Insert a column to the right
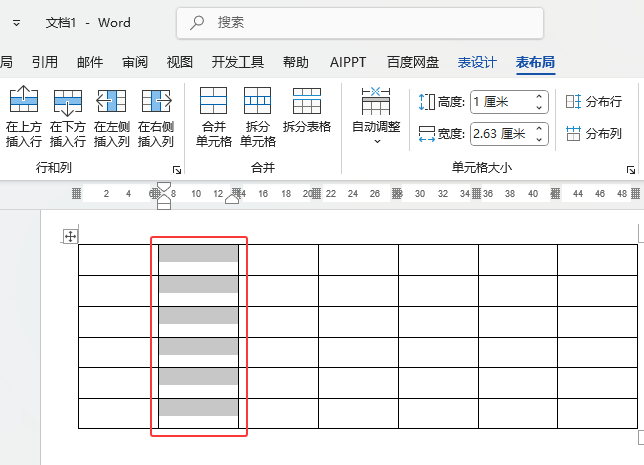The height and width of the screenshot is (465, 644). 156,116
